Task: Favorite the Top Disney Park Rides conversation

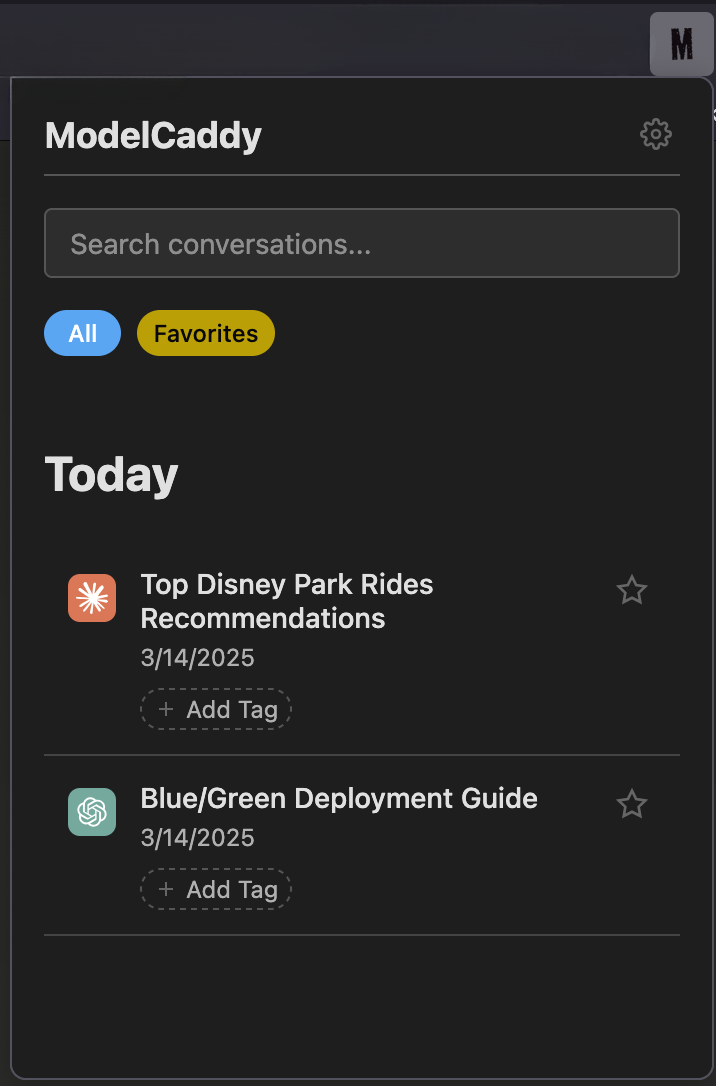Action: pos(631,590)
